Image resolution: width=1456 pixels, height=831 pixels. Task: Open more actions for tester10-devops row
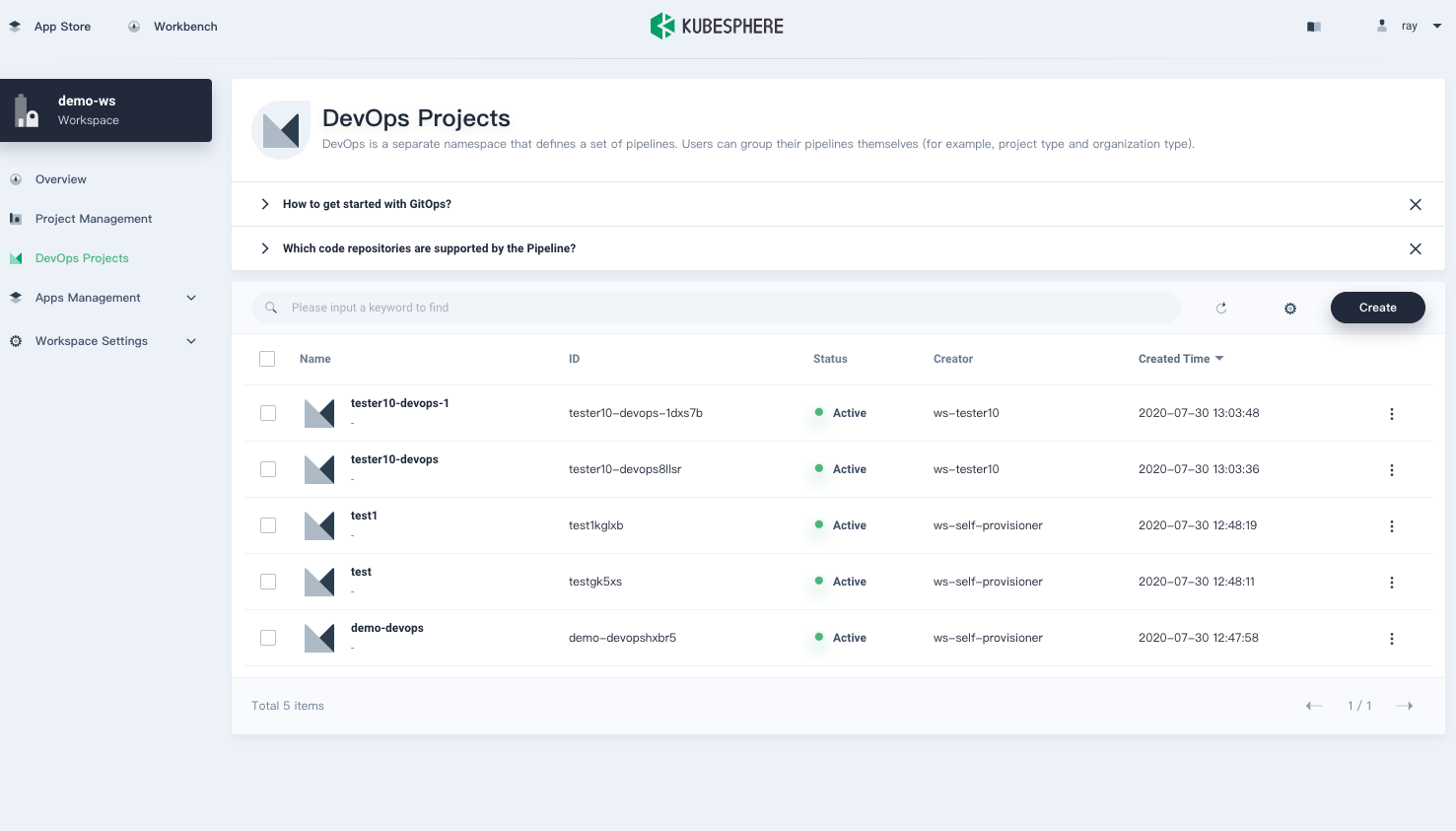[1392, 470]
